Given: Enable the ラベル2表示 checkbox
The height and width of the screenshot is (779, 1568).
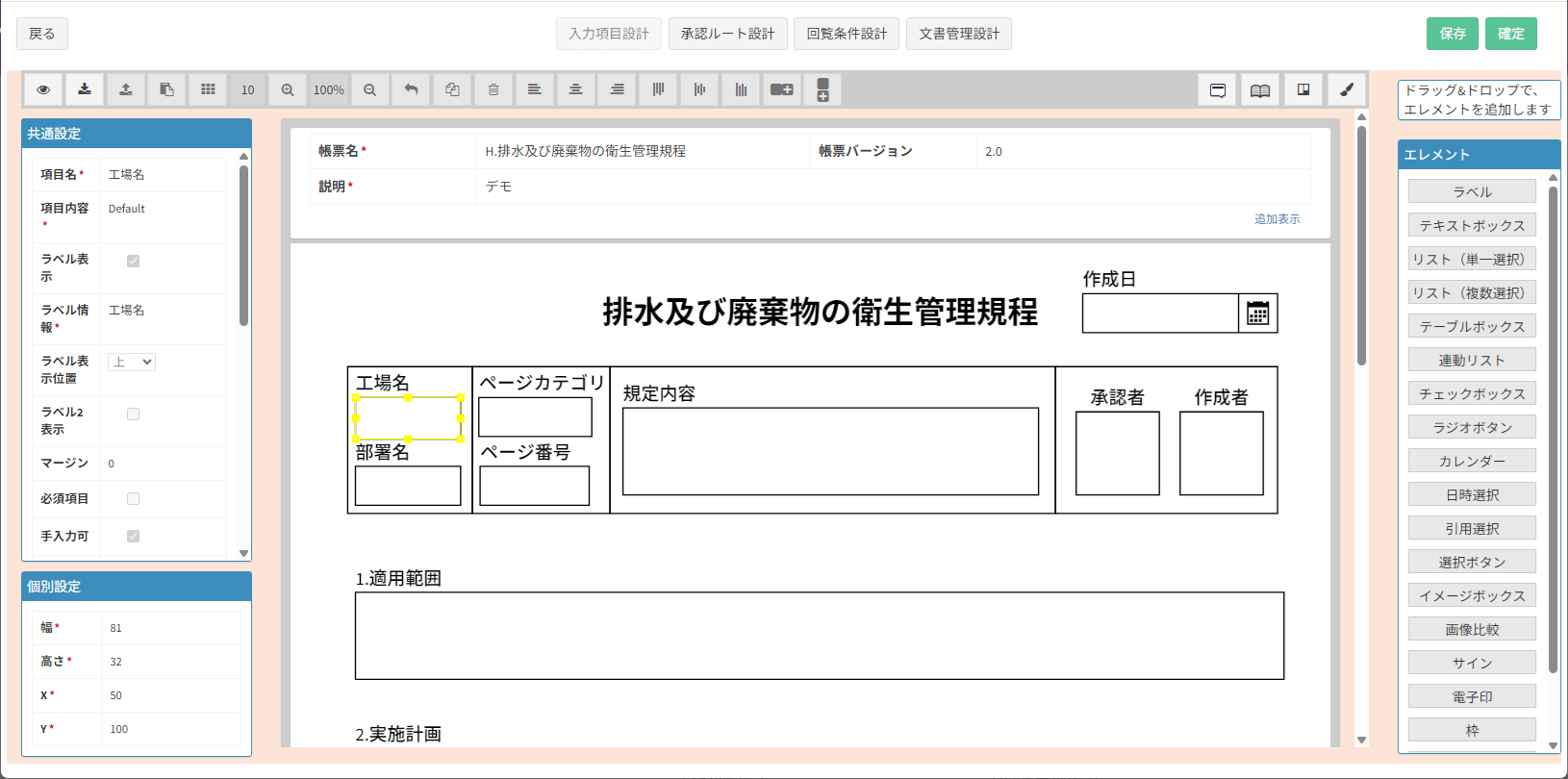Looking at the screenshot, I should pos(134,415).
